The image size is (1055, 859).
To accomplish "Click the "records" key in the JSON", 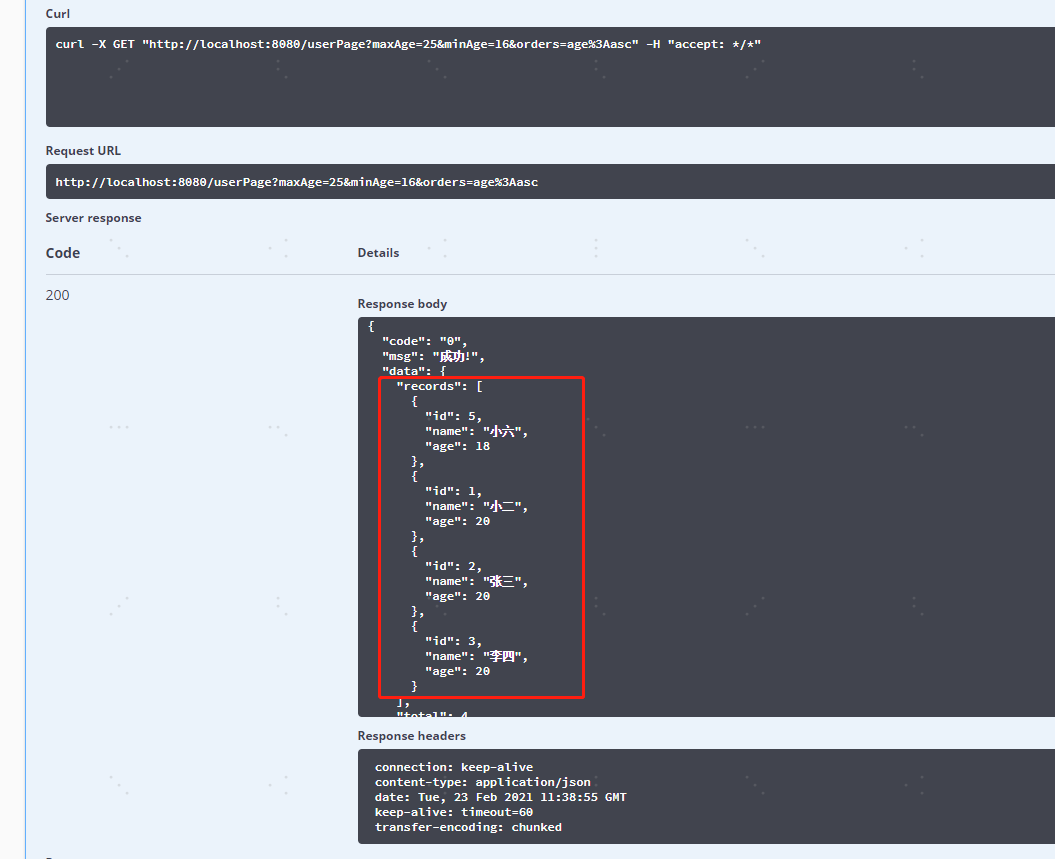I will click(431, 386).
